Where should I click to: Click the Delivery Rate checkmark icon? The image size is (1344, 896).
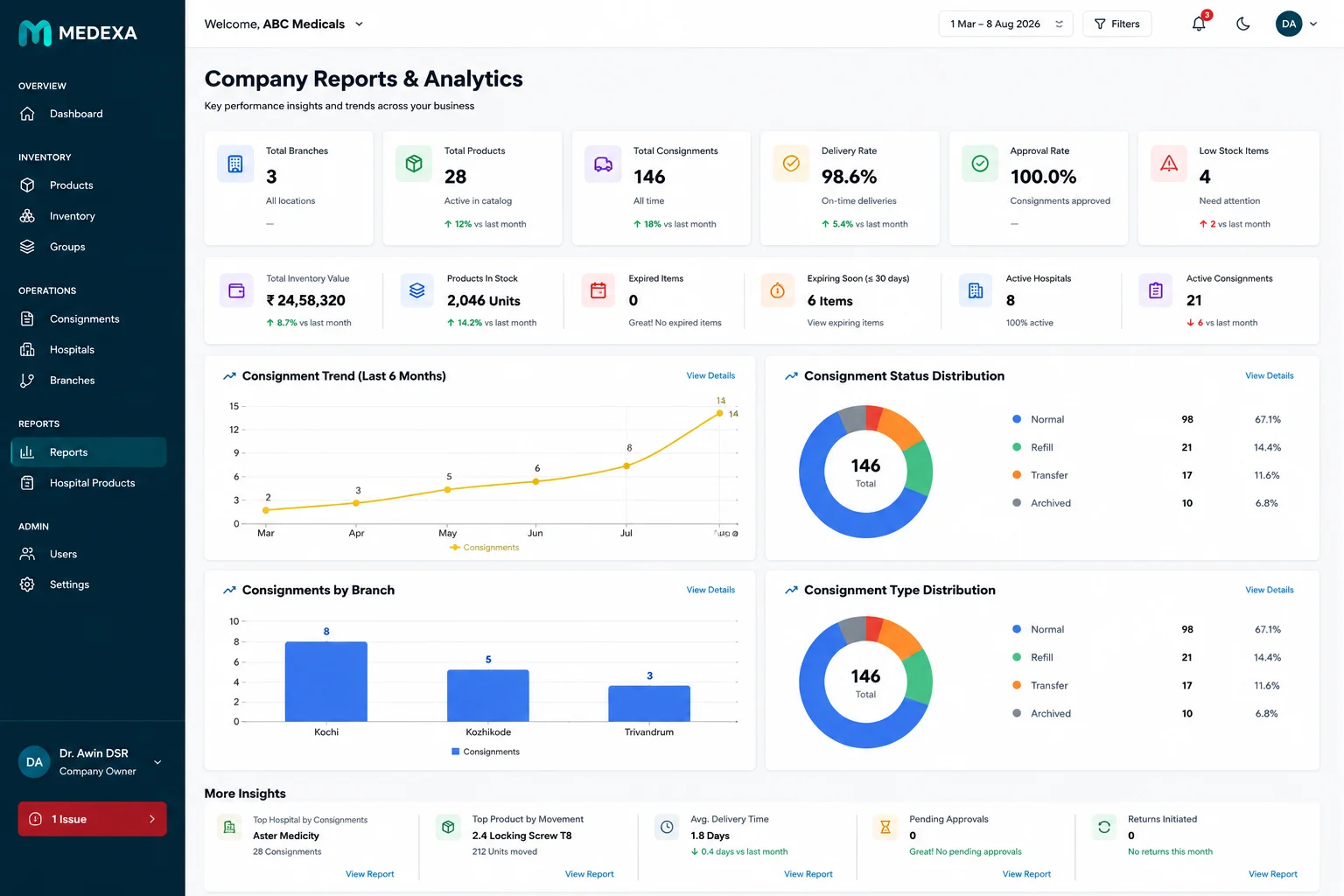[x=791, y=164]
